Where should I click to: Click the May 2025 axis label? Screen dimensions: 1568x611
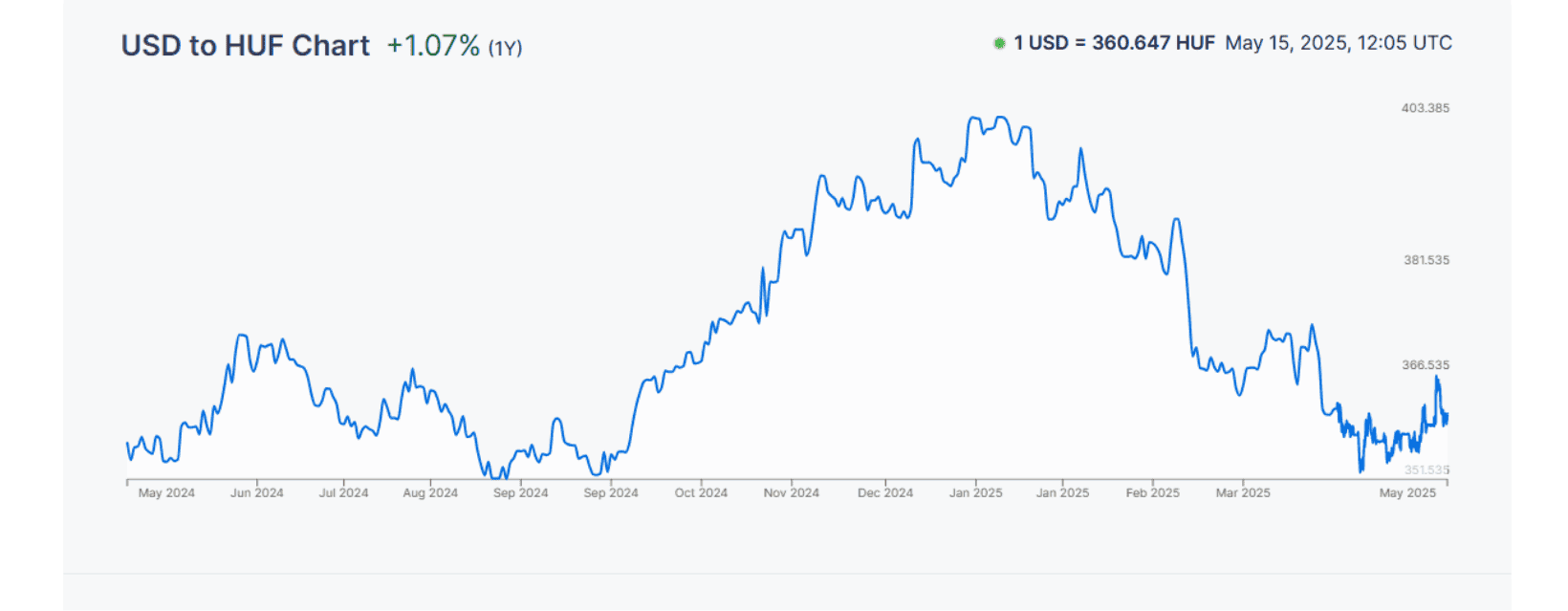tap(1407, 493)
